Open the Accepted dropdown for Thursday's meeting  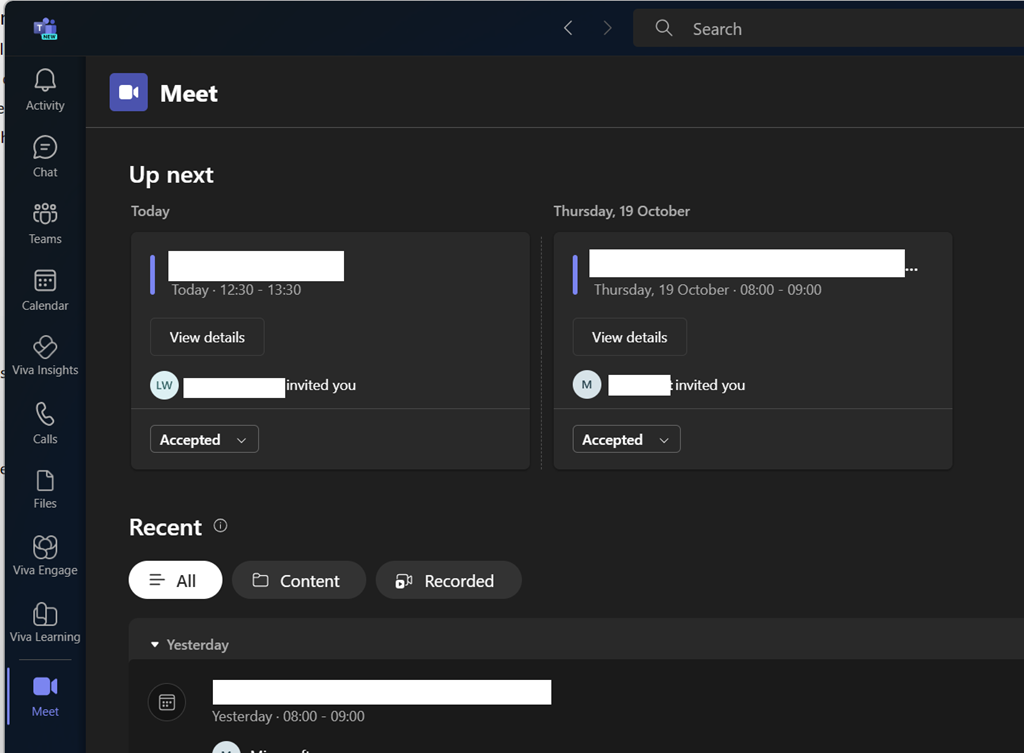pyautogui.click(x=626, y=440)
